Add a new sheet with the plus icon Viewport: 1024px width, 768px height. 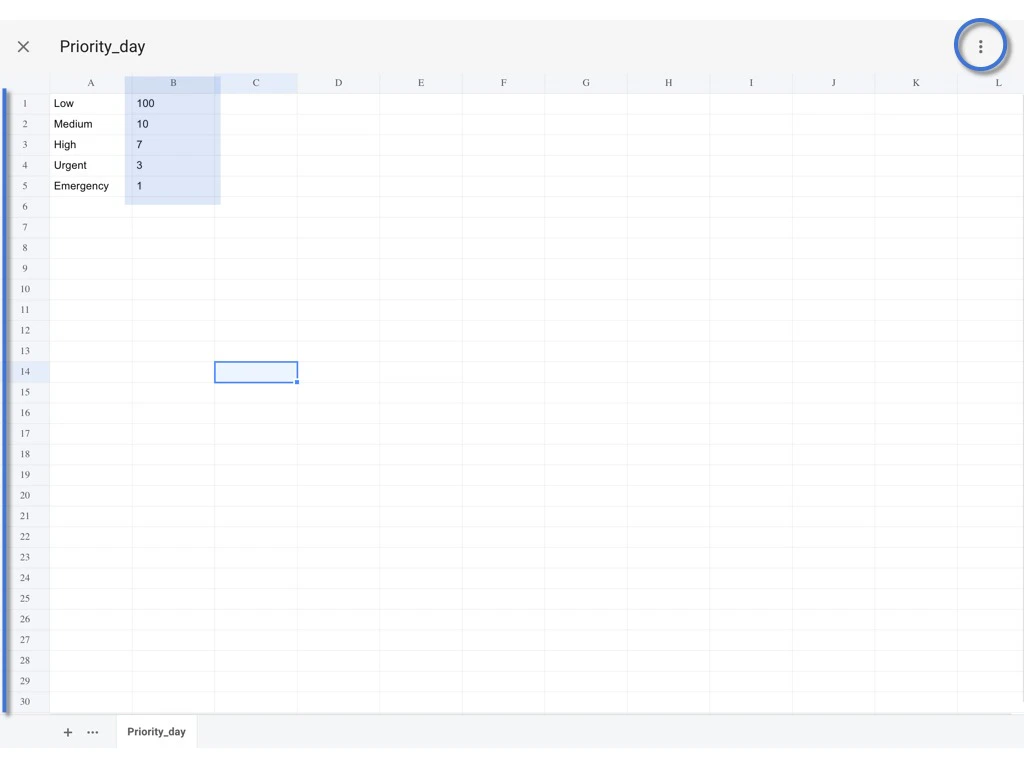tap(68, 732)
